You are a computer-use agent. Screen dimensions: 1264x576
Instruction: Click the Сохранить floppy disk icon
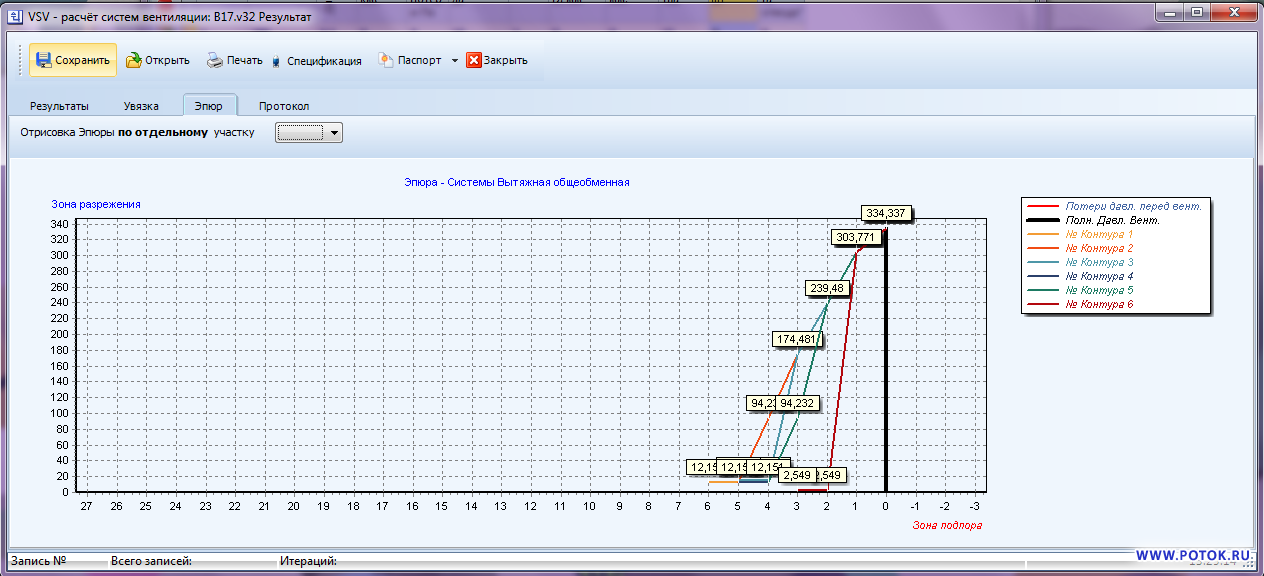43,60
